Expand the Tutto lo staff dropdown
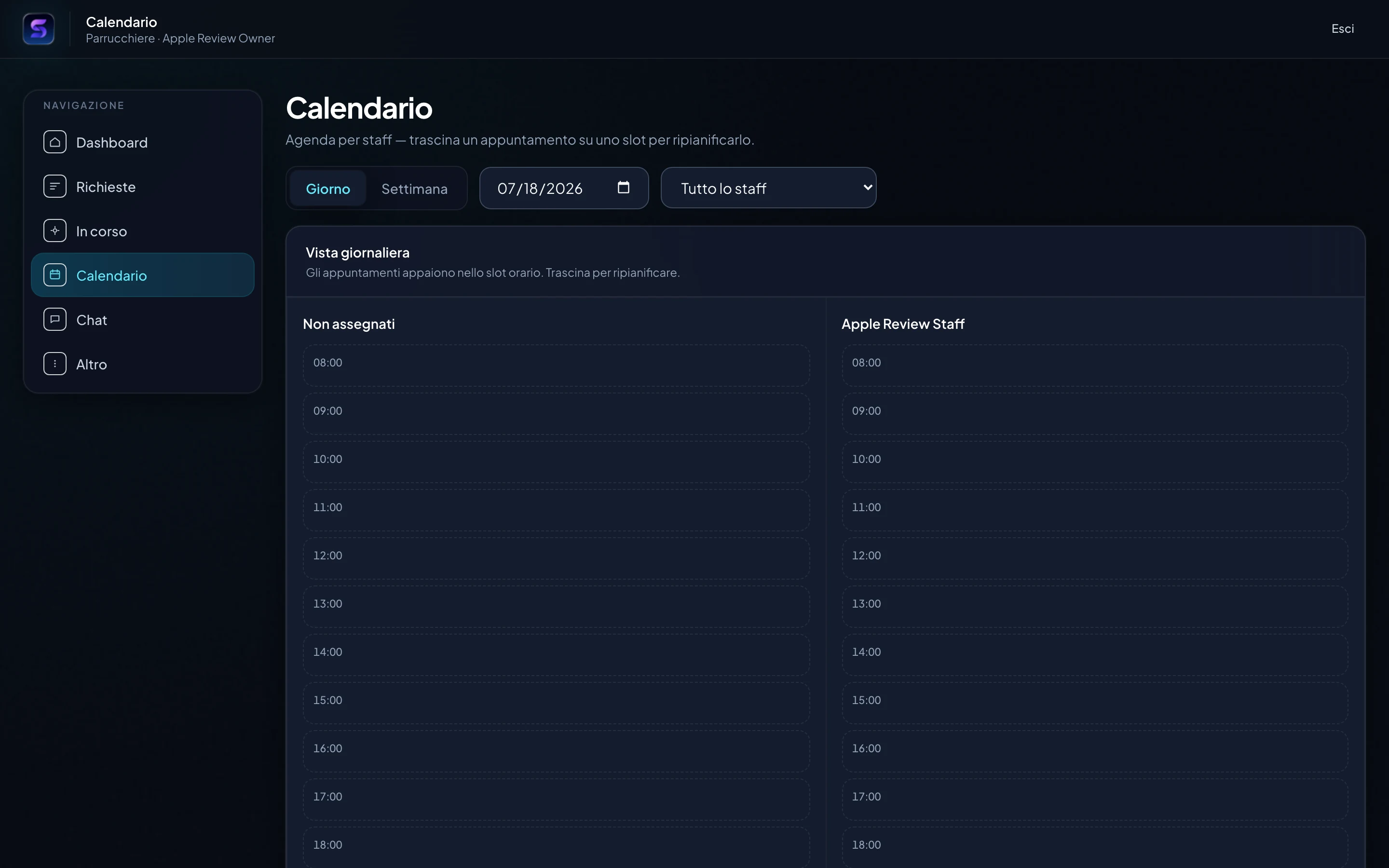Screen dimensions: 1389x868 pos(769,188)
